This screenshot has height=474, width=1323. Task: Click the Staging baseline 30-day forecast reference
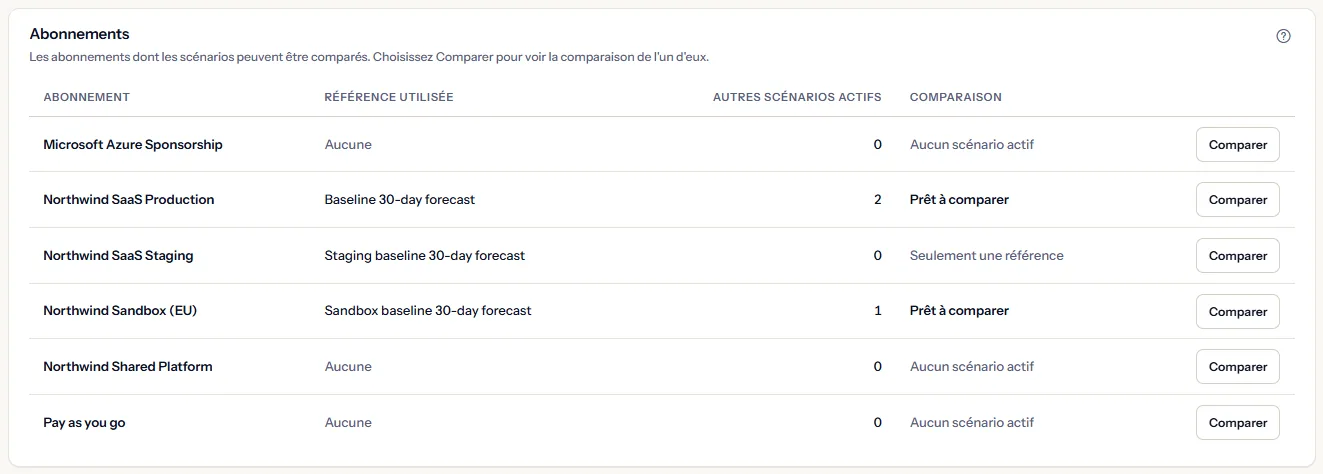click(x=425, y=256)
